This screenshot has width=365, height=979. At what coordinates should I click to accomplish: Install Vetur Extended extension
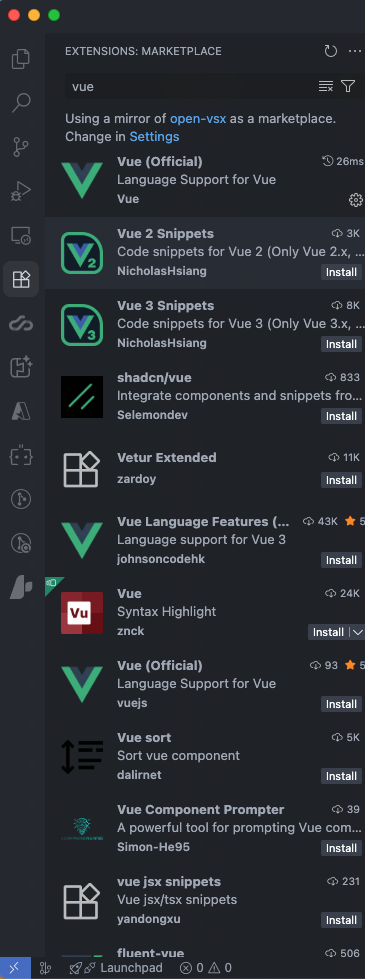341,480
